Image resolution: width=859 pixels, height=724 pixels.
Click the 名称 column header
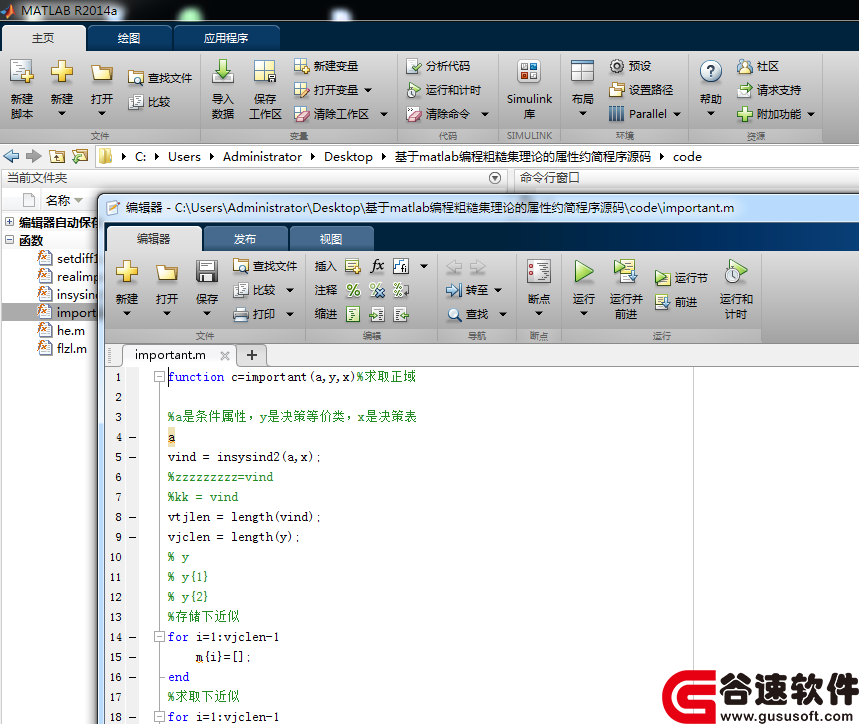coord(58,200)
